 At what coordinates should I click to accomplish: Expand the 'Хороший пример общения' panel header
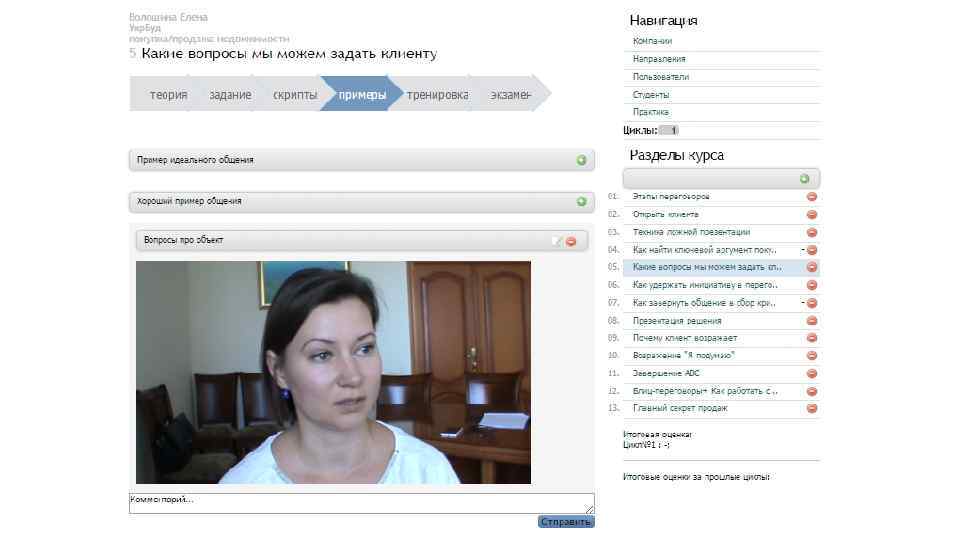pyautogui.click(x=361, y=201)
